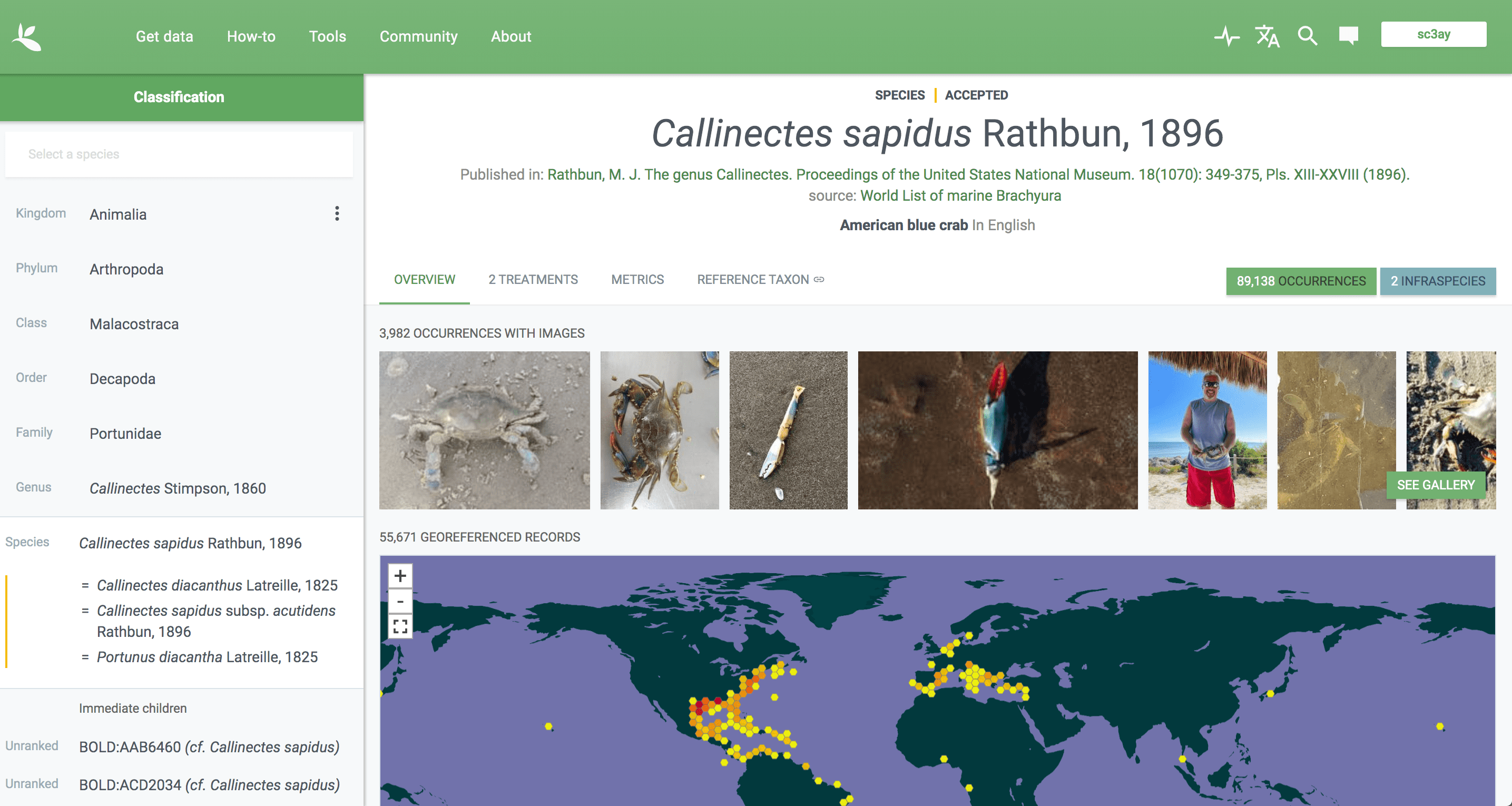Viewport: 1512px width, 806px height.
Task: Open the Get data menu
Action: click(164, 36)
